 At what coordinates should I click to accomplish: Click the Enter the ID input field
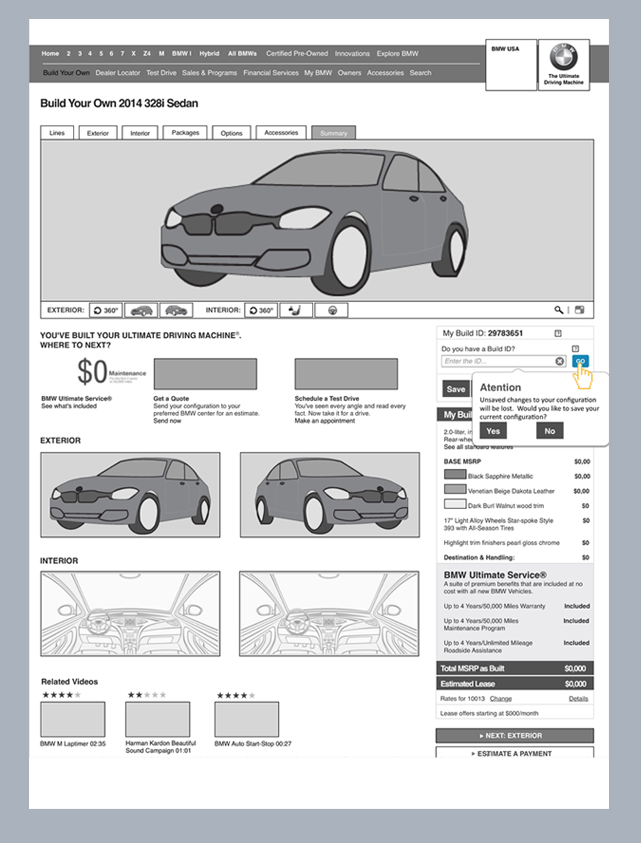pyautogui.click(x=504, y=361)
